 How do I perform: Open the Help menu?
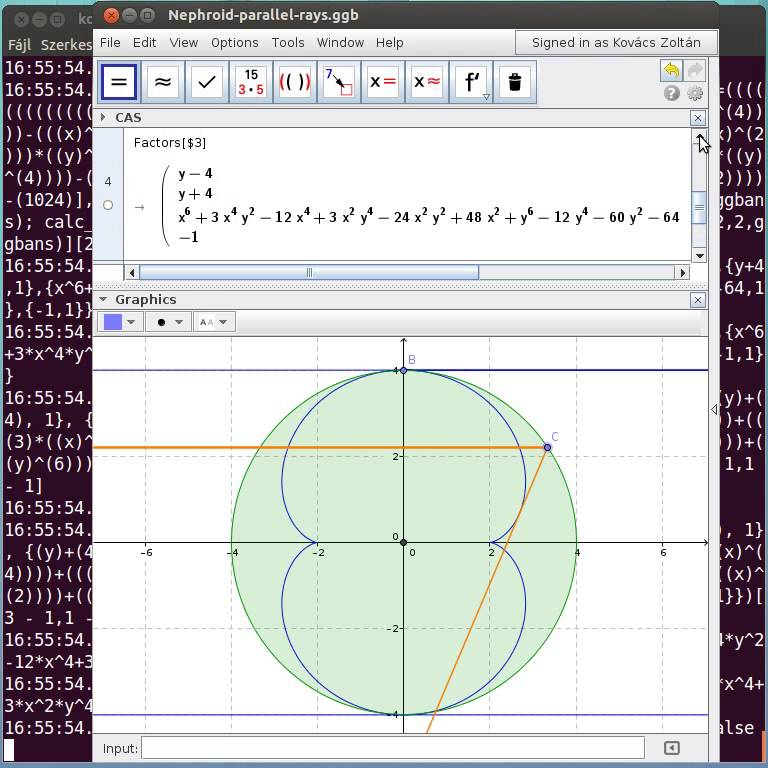(x=390, y=43)
